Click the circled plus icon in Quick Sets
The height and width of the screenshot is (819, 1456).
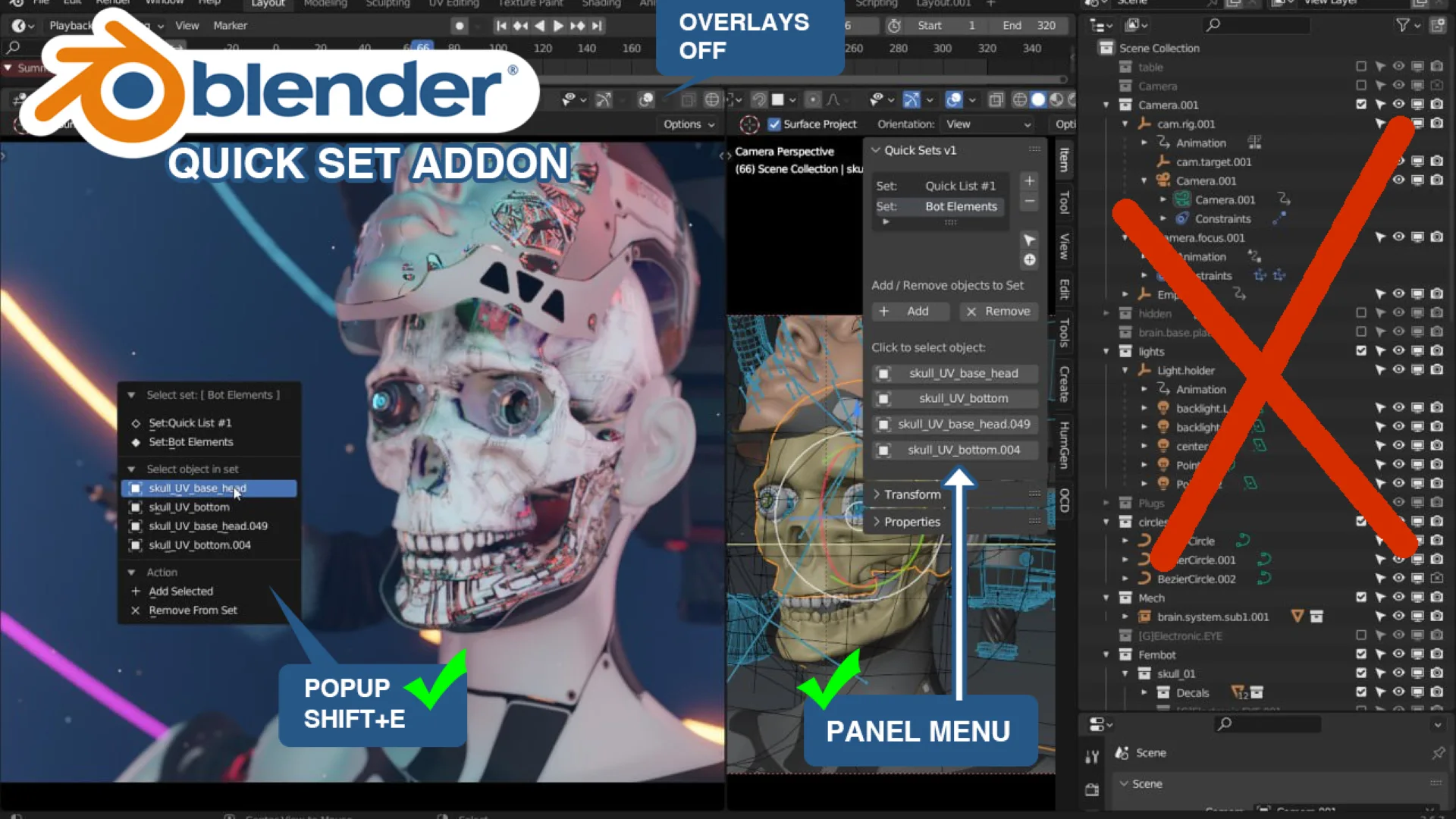coord(1029,260)
